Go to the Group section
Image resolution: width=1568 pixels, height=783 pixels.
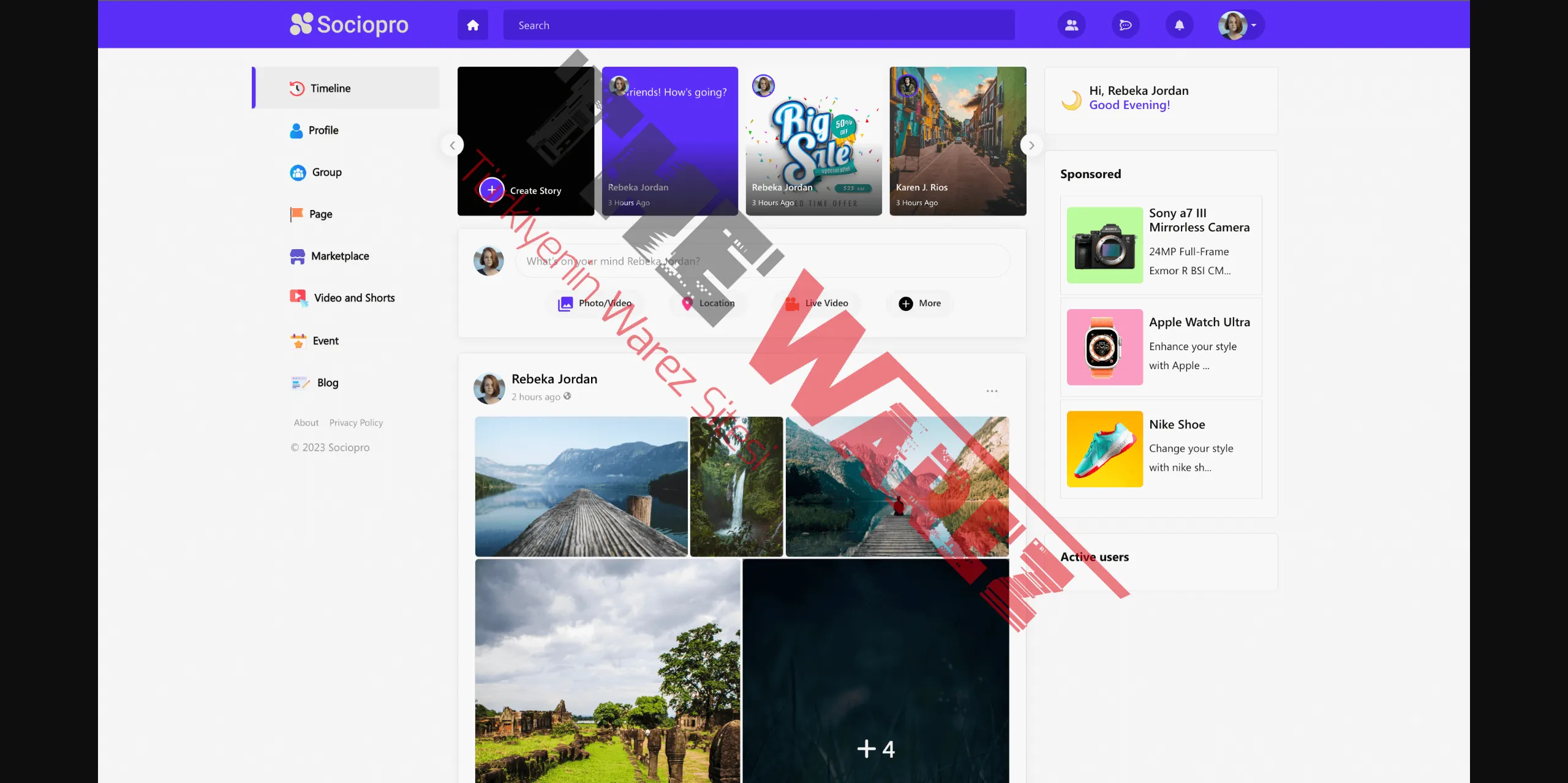326,172
